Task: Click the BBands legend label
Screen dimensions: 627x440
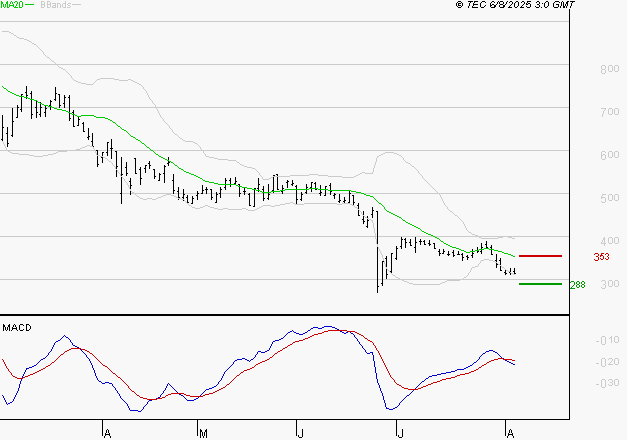Action: tap(54, 5)
